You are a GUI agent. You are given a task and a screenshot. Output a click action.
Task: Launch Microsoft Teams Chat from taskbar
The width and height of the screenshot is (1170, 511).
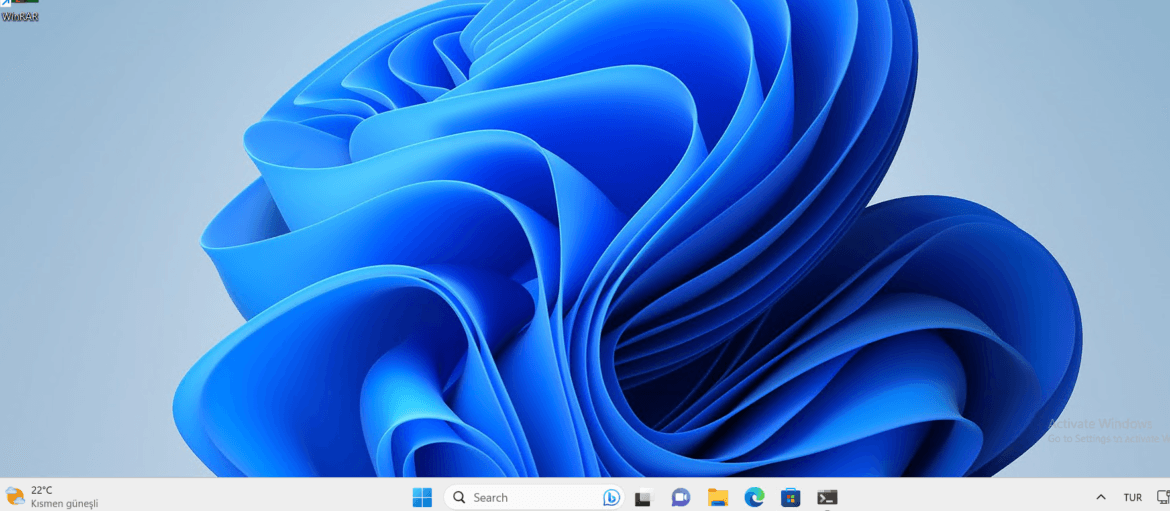point(681,497)
